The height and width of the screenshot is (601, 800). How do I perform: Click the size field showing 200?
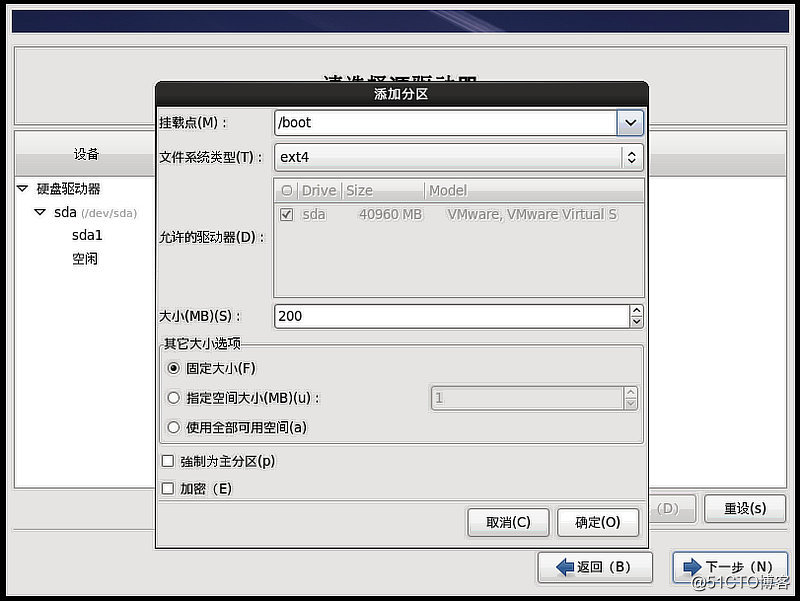click(452, 316)
